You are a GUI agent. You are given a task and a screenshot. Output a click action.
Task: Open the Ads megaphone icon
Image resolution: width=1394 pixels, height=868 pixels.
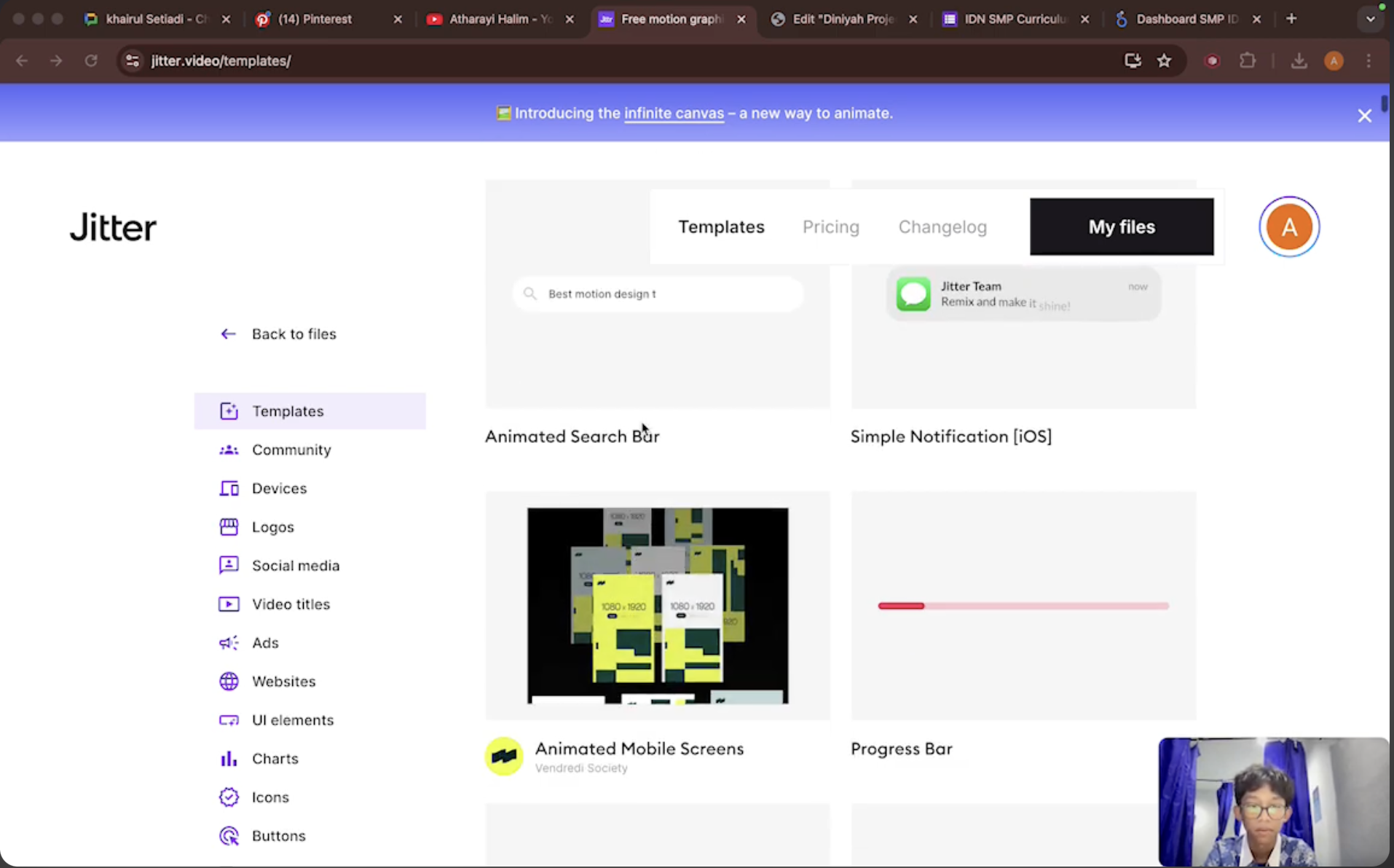coord(229,642)
